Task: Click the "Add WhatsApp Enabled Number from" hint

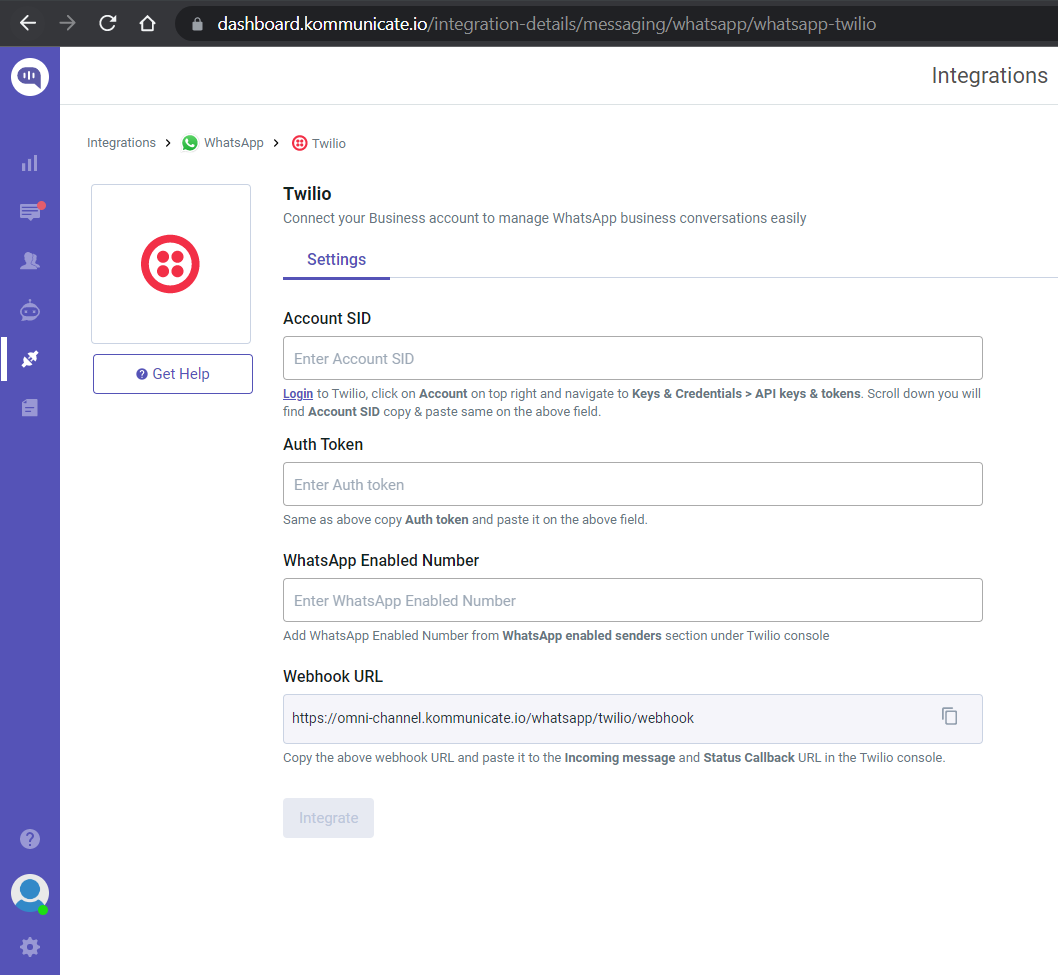Action: point(556,636)
